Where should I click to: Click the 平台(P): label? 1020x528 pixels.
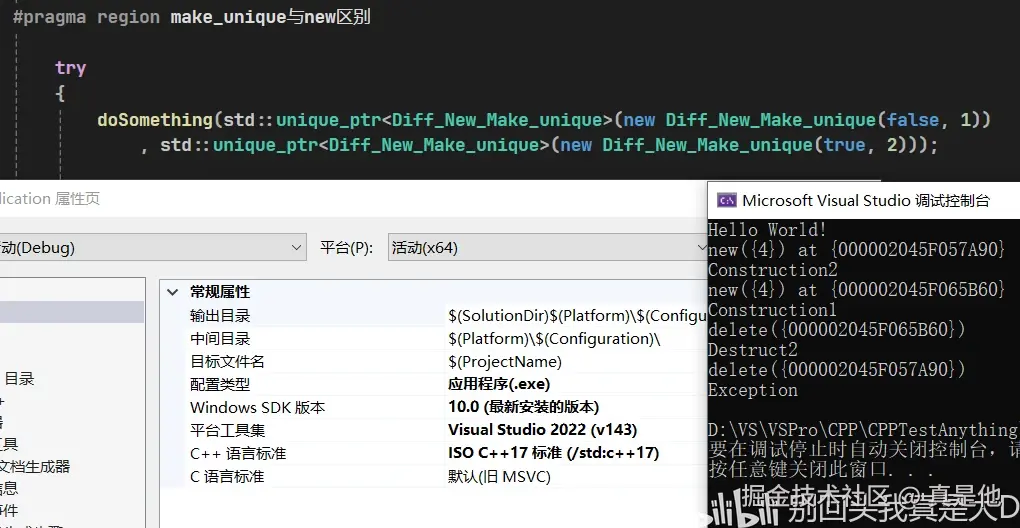click(346, 248)
